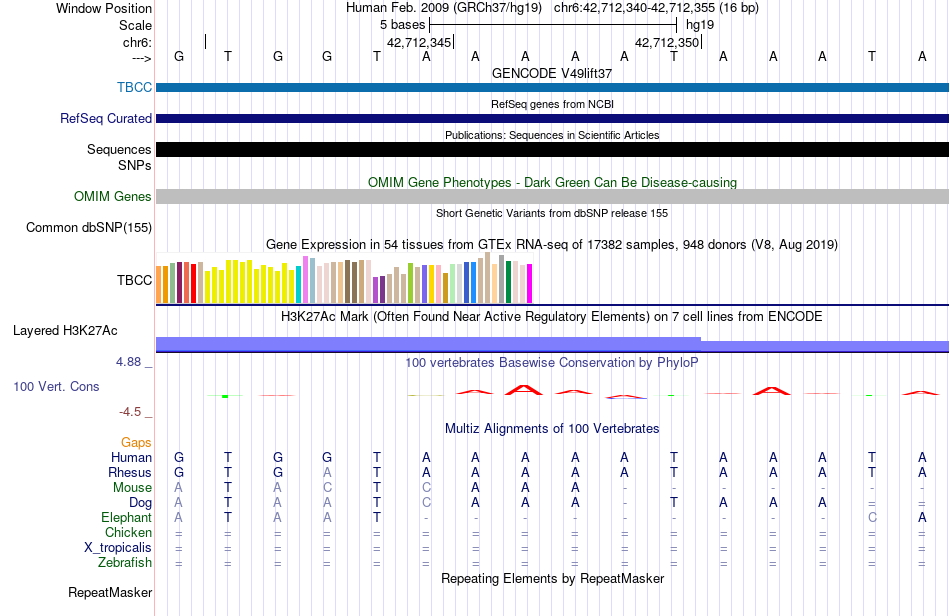Click the chr6: ruler label

point(138,42)
